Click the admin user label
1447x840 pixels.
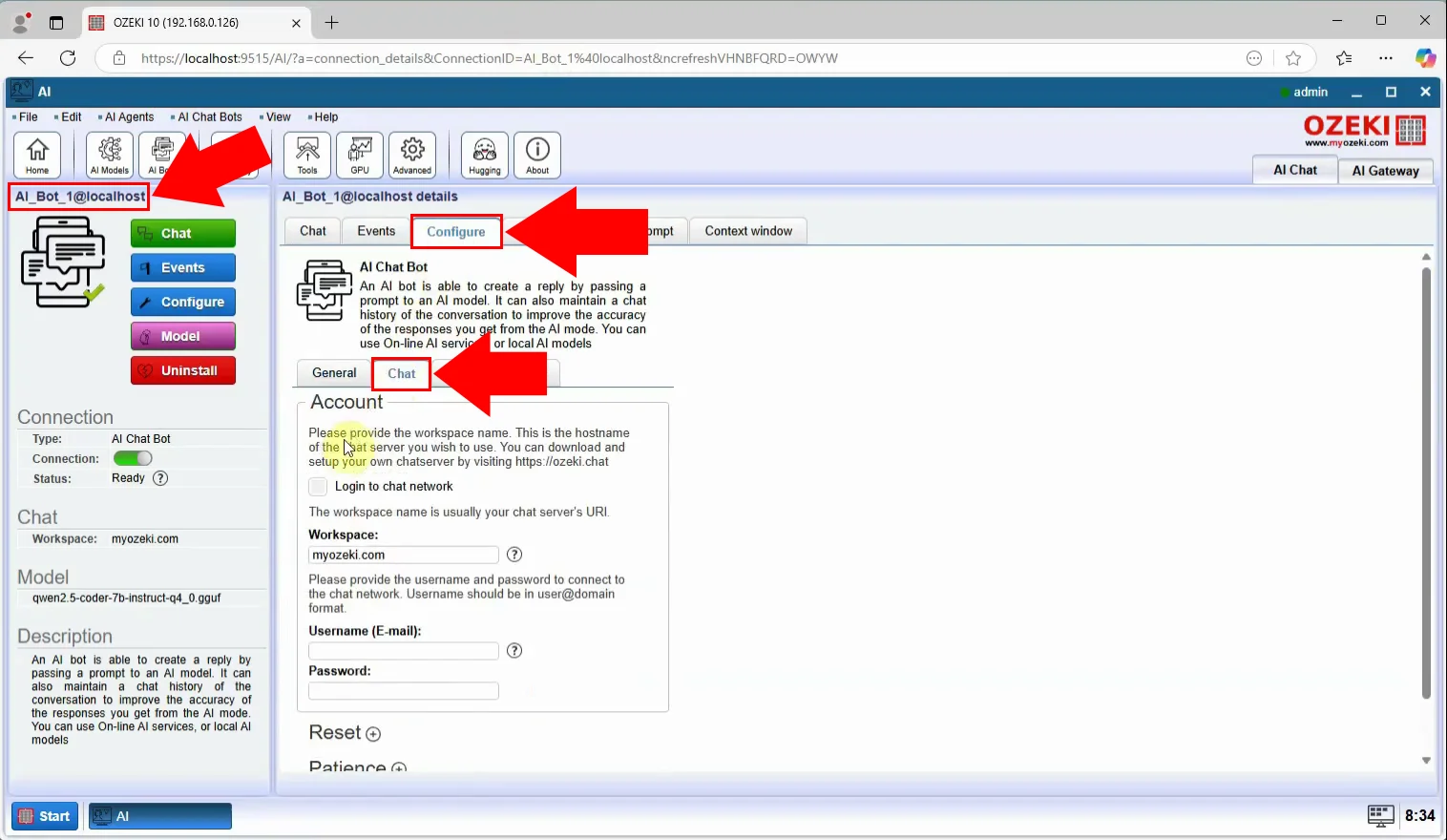click(x=1310, y=92)
